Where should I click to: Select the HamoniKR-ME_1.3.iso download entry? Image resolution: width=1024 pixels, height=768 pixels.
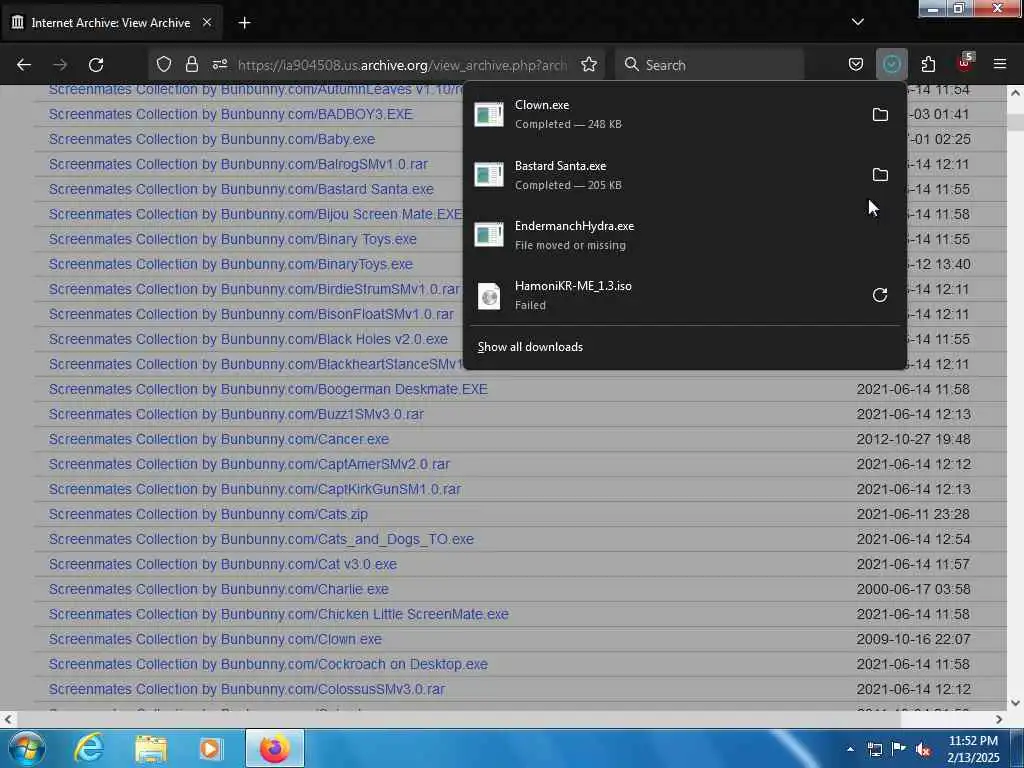coord(666,295)
